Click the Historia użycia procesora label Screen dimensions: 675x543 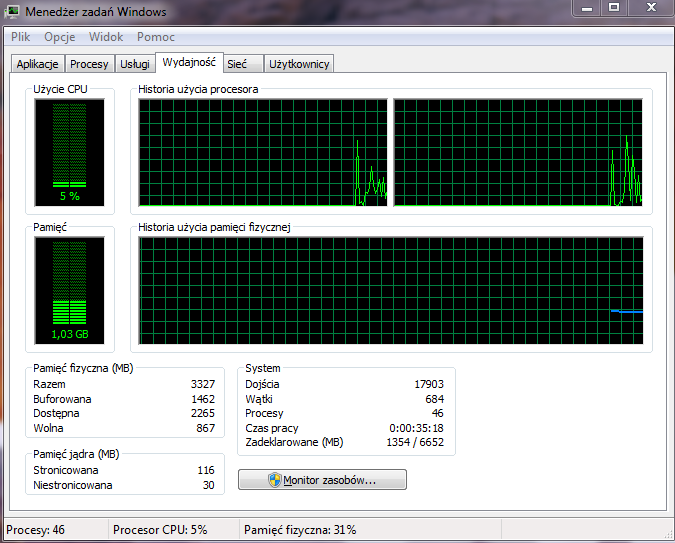coord(198,89)
